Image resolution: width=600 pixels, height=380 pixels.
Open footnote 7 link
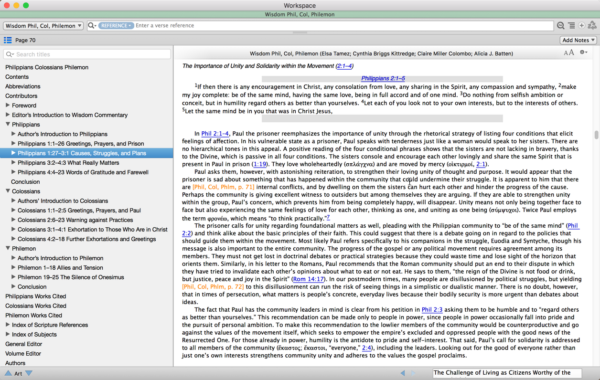point(328,217)
